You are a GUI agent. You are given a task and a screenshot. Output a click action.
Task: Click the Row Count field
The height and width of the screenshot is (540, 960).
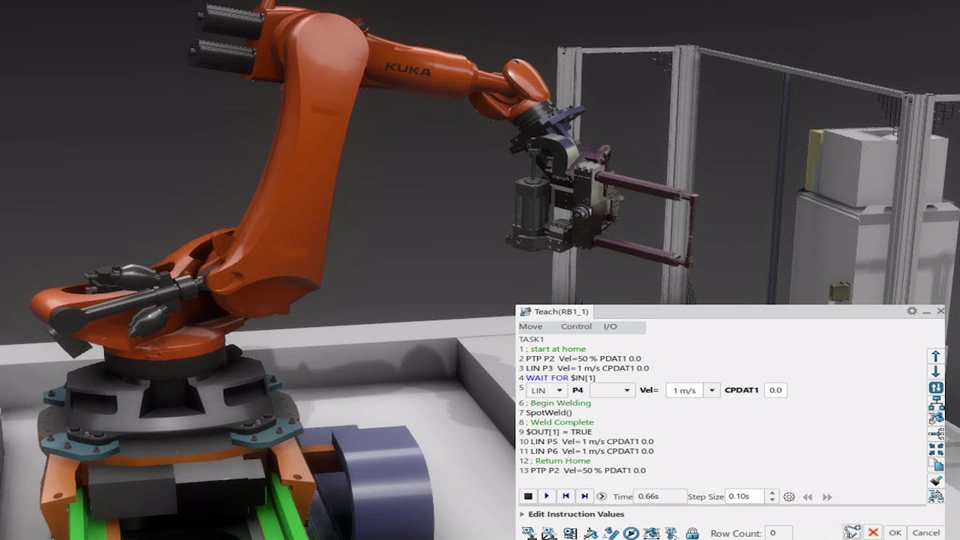(x=778, y=533)
